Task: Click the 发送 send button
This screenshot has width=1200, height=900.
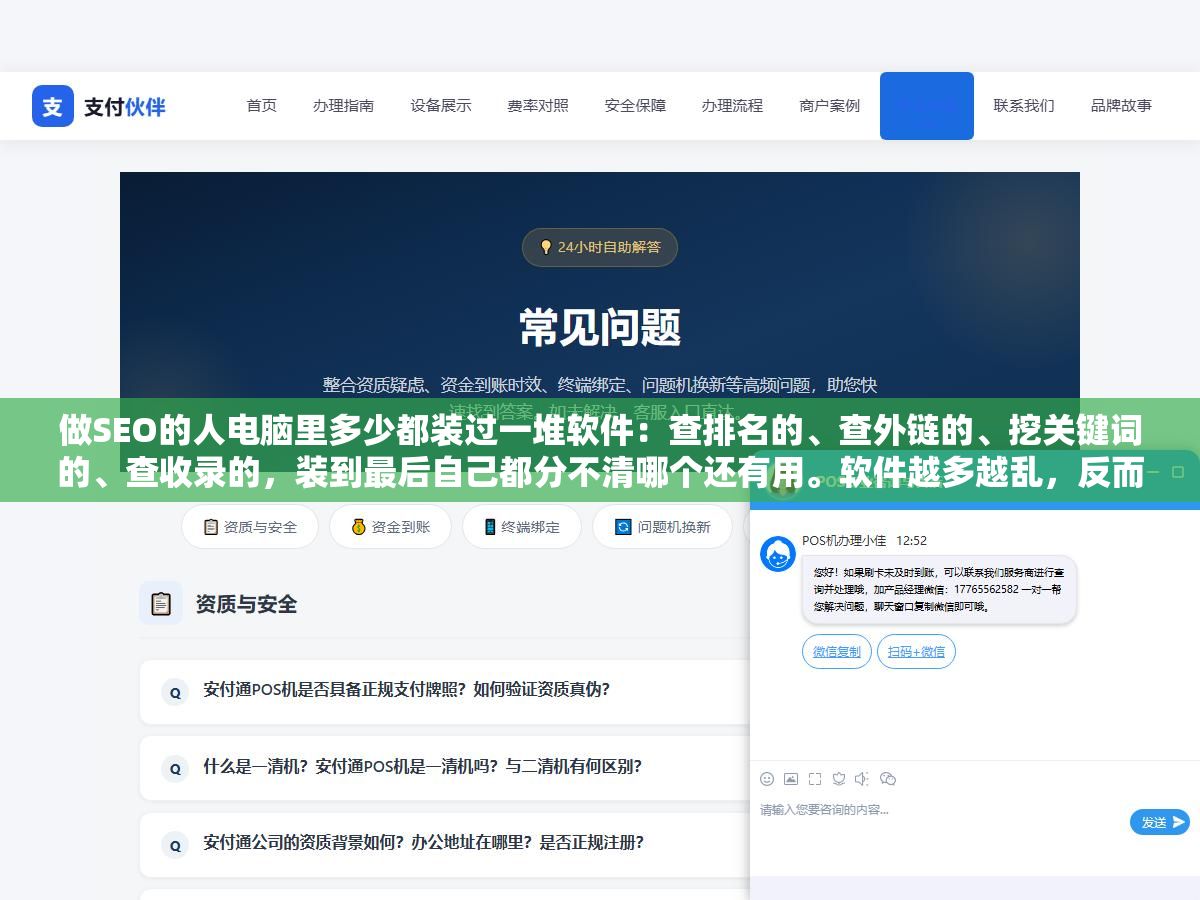Action: 1160,822
